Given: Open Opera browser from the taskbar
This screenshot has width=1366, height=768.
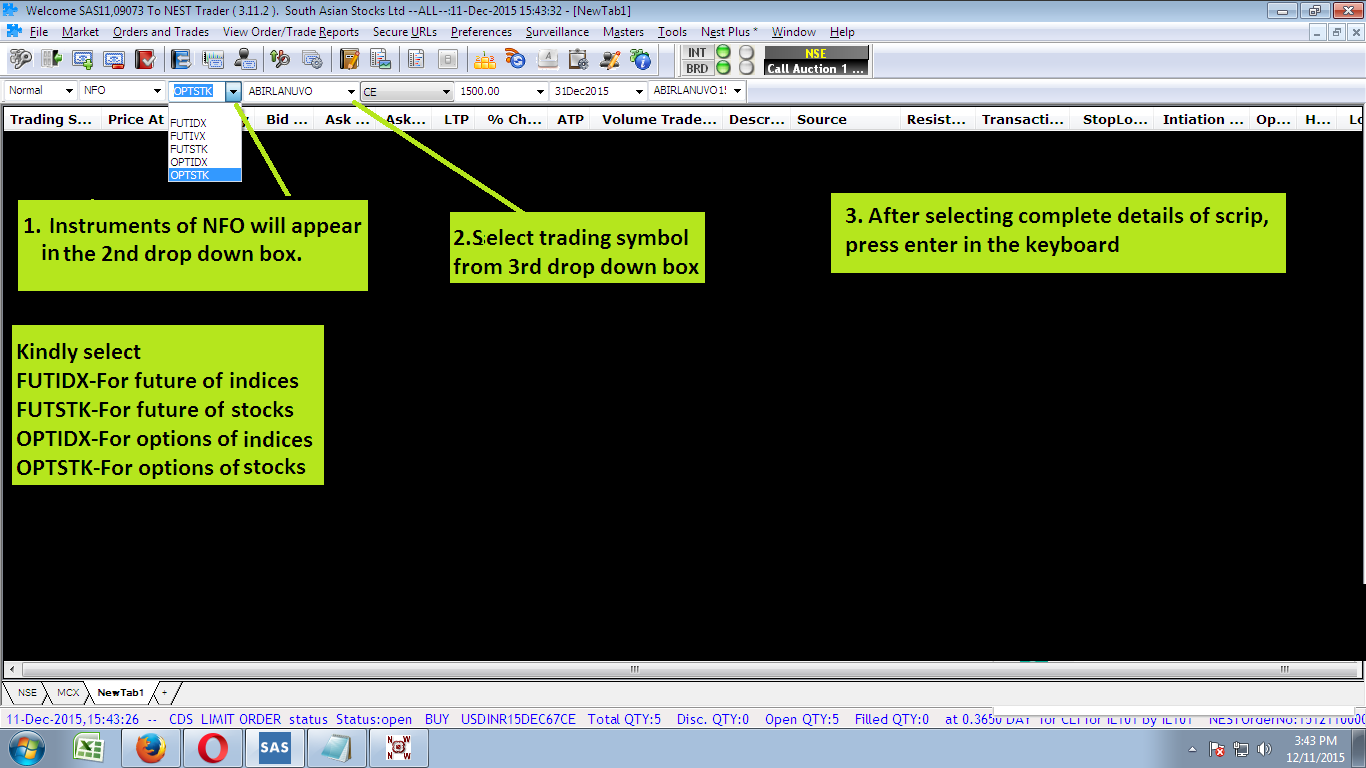Looking at the screenshot, I should (x=212, y=748).
